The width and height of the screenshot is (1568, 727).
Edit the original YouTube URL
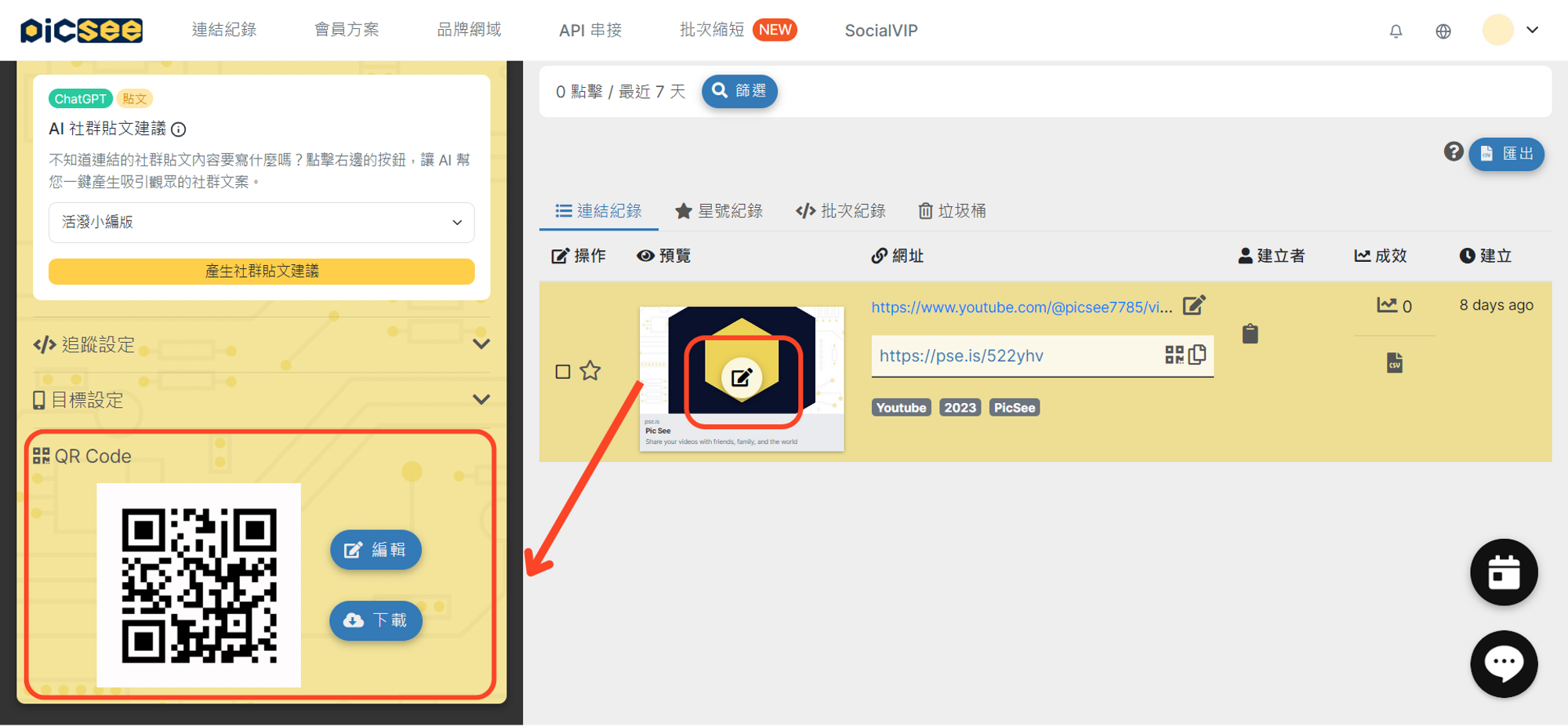pyautogui.click(x=1194, y=305)
